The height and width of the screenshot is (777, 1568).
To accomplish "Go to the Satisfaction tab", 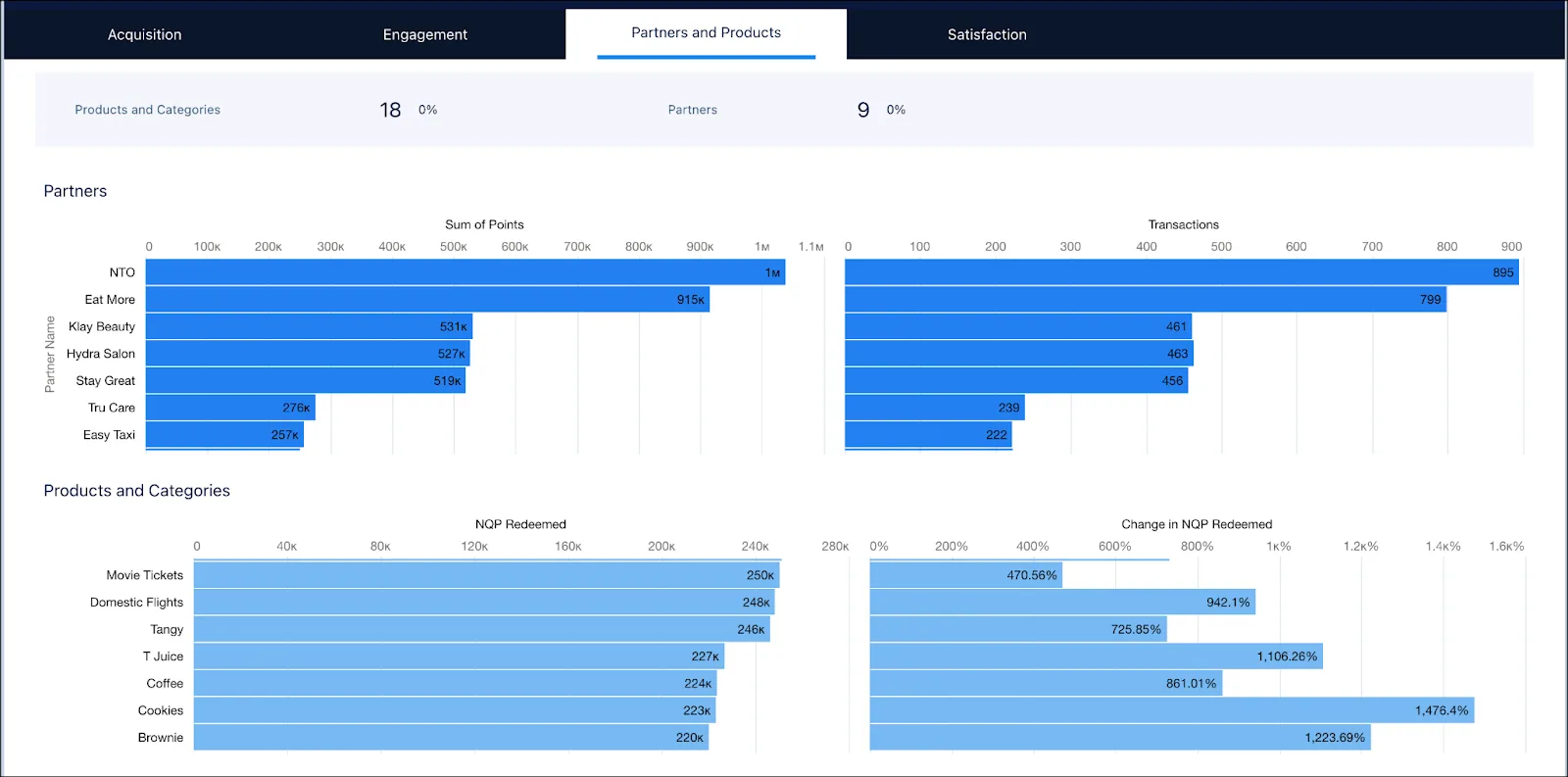I will click(x=987, y=34).
